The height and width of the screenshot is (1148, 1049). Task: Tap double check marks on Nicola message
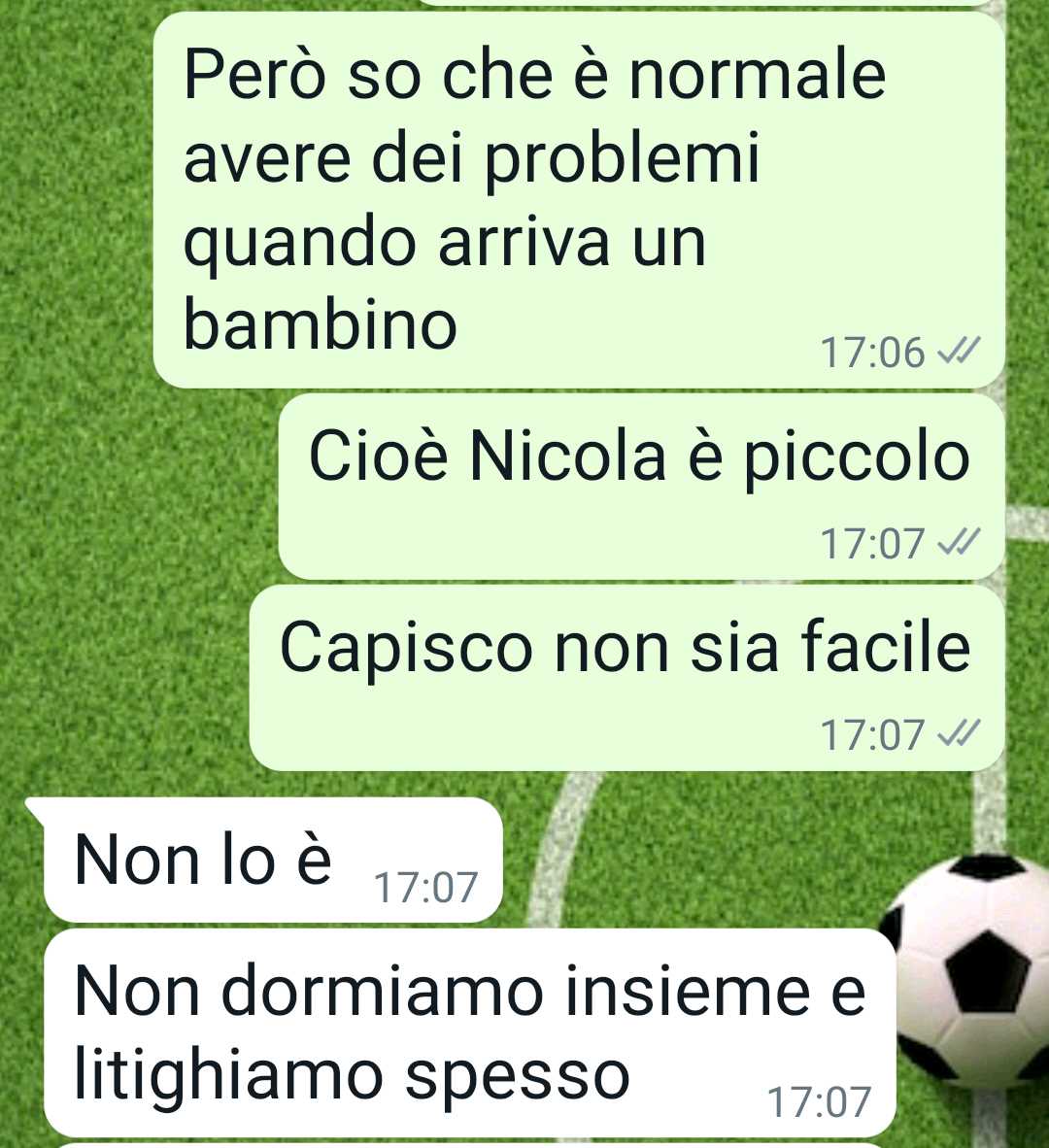959,543
